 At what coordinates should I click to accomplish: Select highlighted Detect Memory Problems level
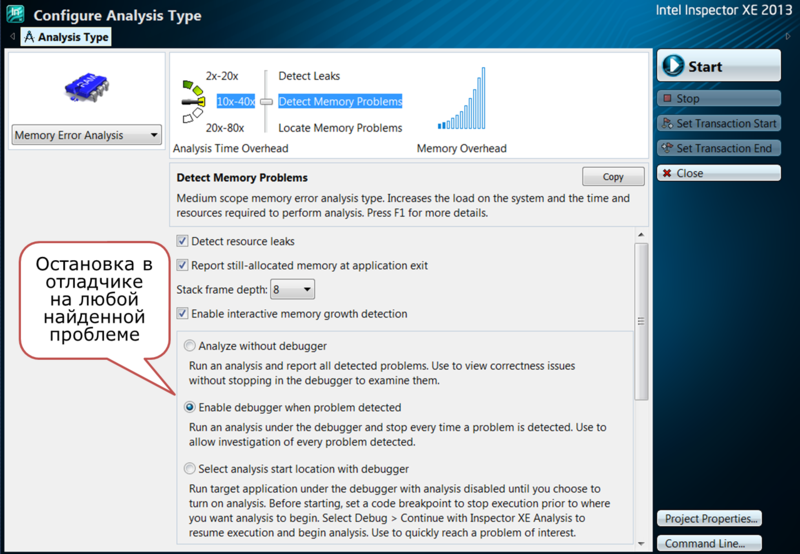point(340,102)
